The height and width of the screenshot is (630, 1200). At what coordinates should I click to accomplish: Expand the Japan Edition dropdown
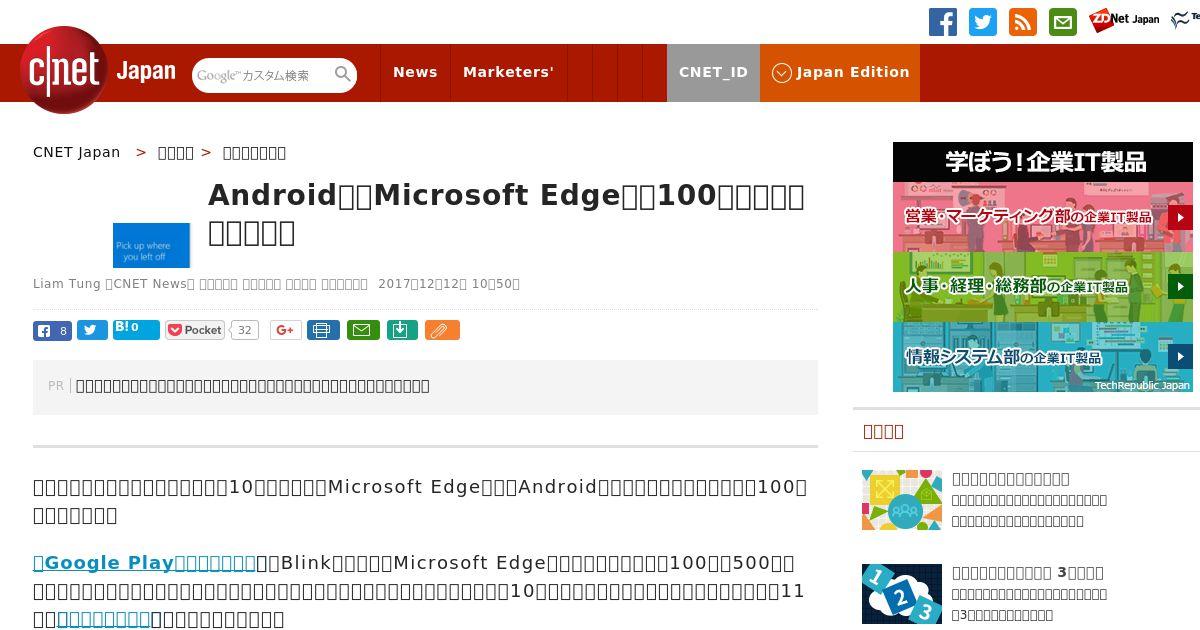click(840, 72)
